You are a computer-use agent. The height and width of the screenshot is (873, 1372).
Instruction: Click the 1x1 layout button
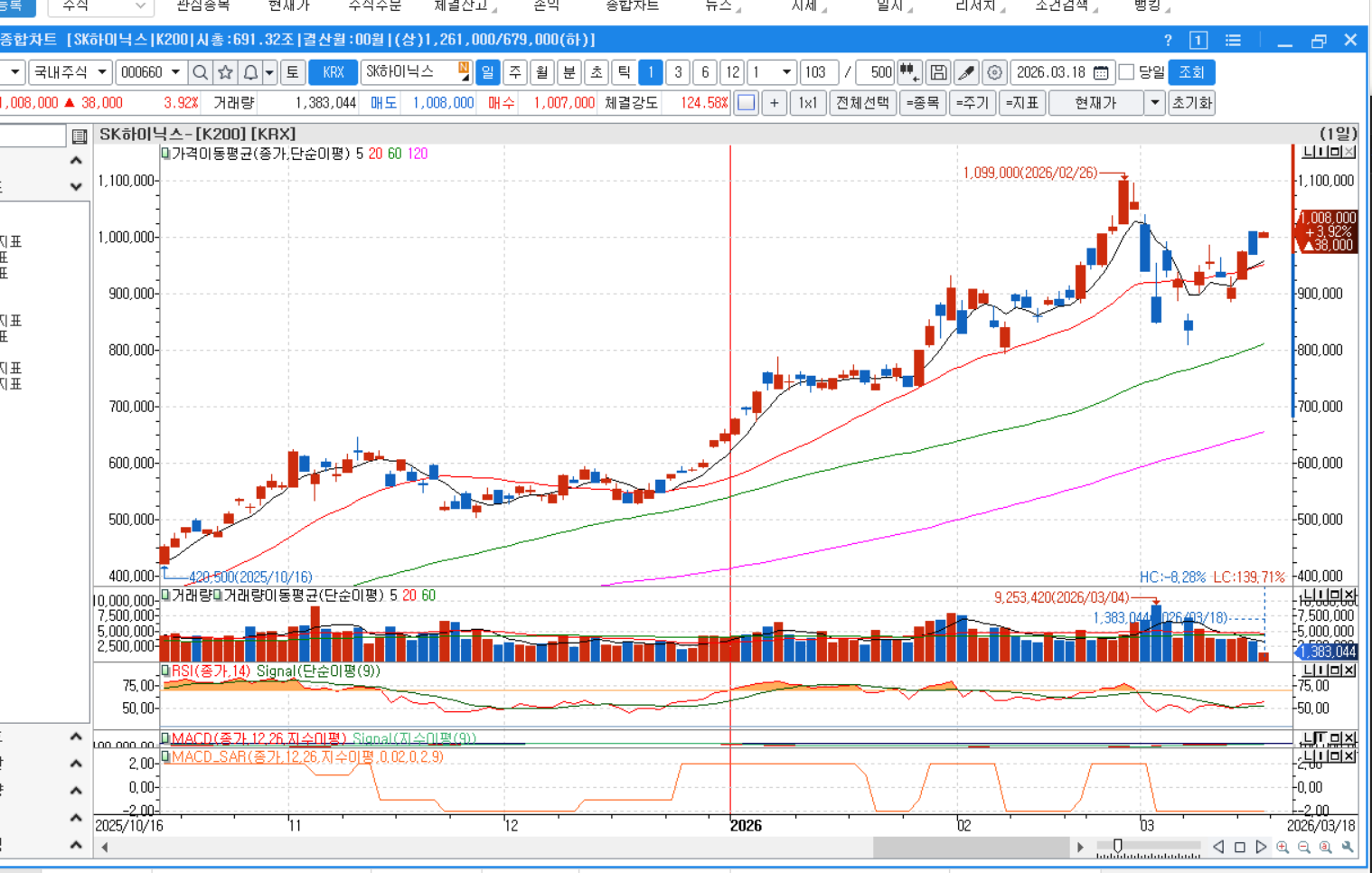807,103
